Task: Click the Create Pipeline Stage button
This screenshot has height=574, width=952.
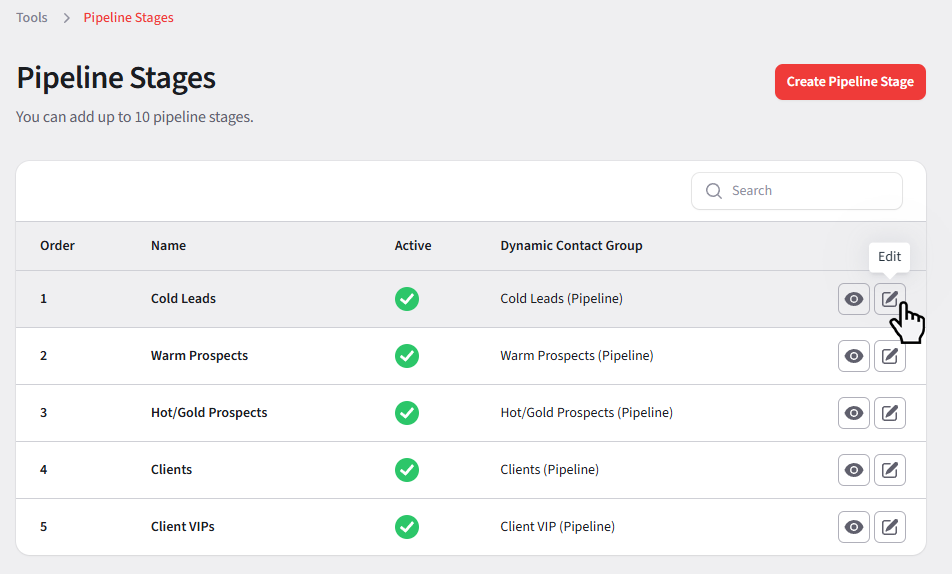Action: pos(849,82)
